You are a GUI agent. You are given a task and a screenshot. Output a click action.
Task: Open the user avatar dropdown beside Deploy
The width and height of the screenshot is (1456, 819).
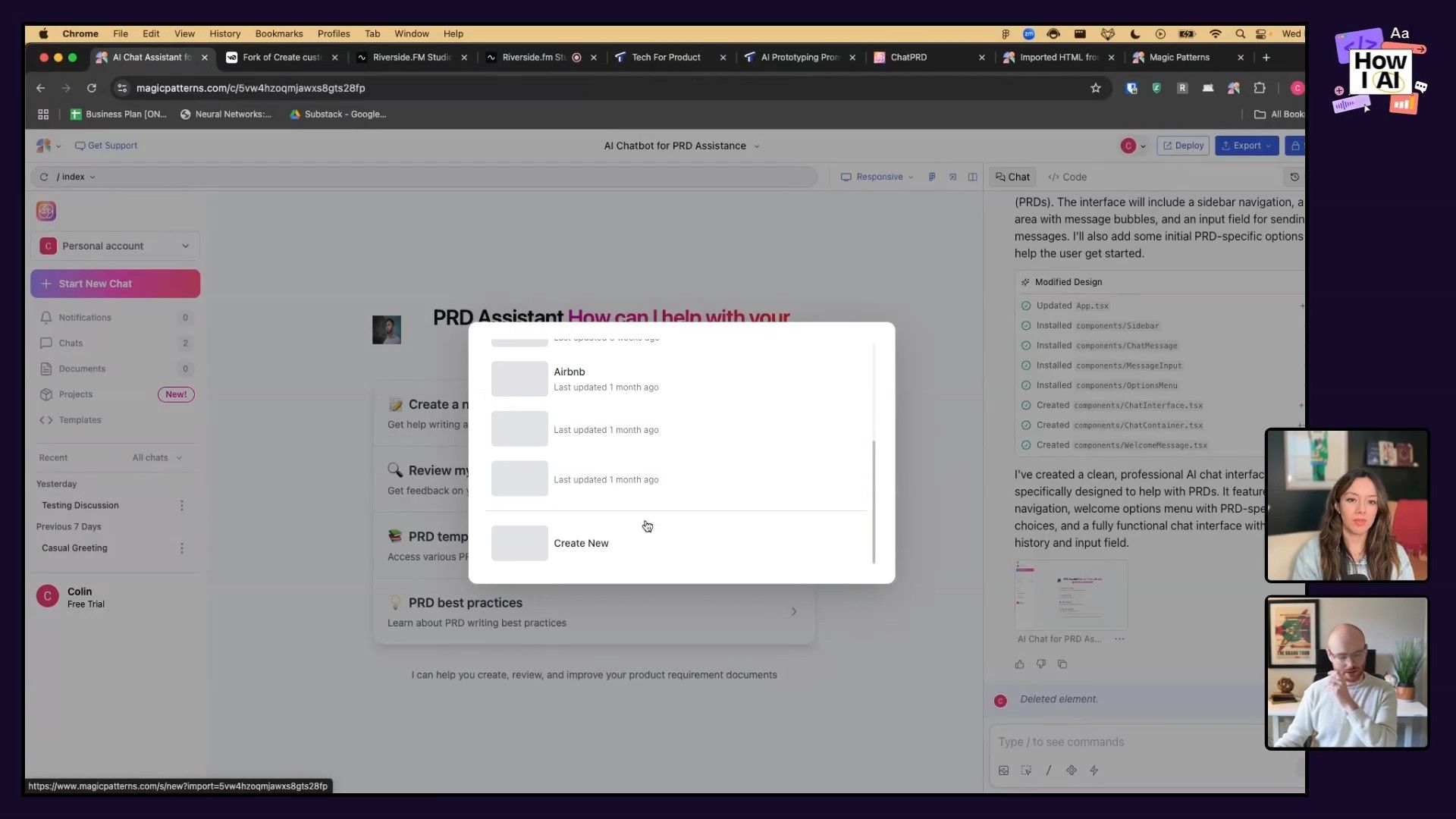(1133, 146)
